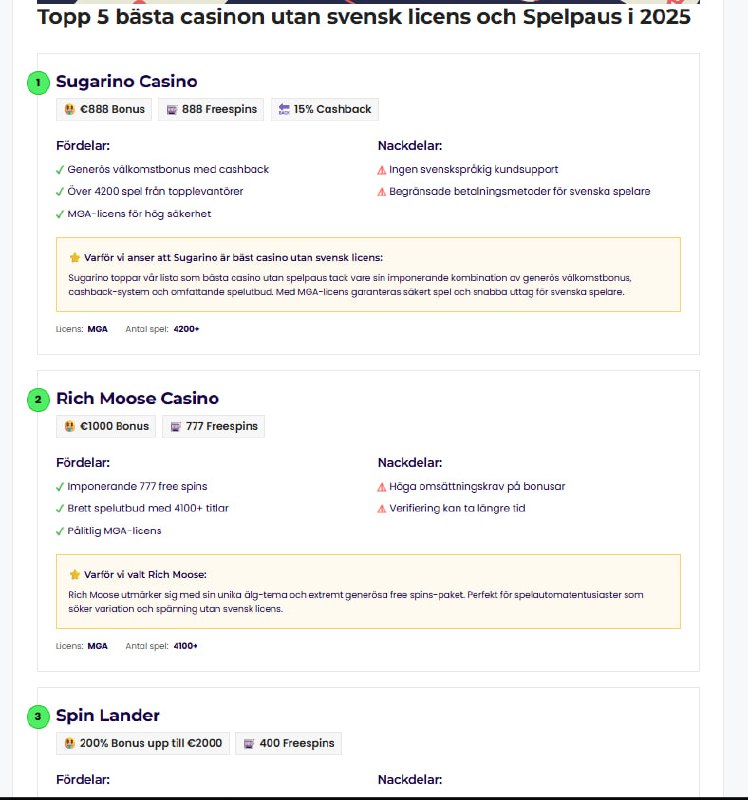Click the €888 Bonus badge
Image resolution: width=748 pixels, height=800 pixels.
point(104,110)
